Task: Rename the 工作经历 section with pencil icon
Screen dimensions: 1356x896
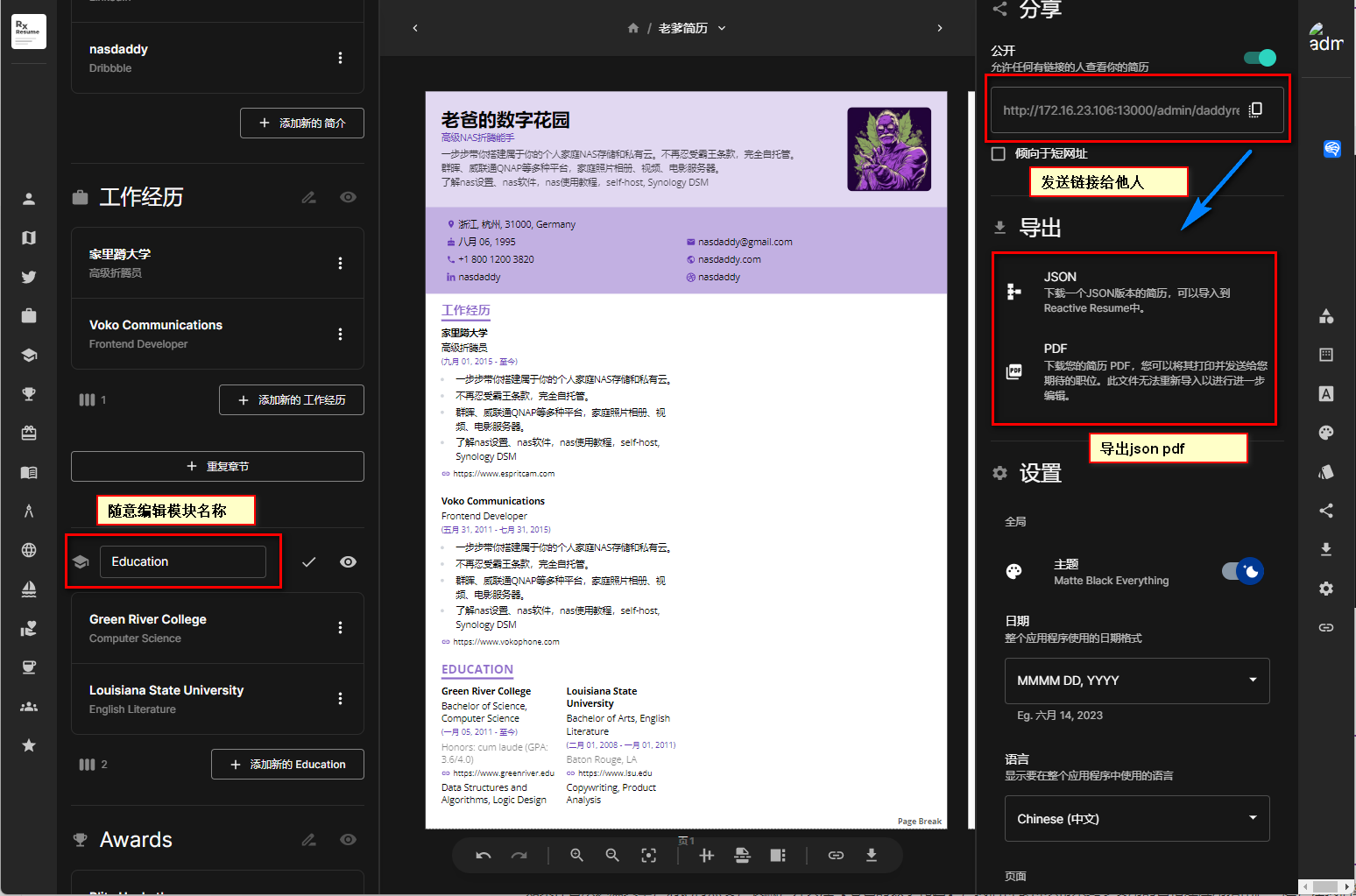Action: pos(309,198)
